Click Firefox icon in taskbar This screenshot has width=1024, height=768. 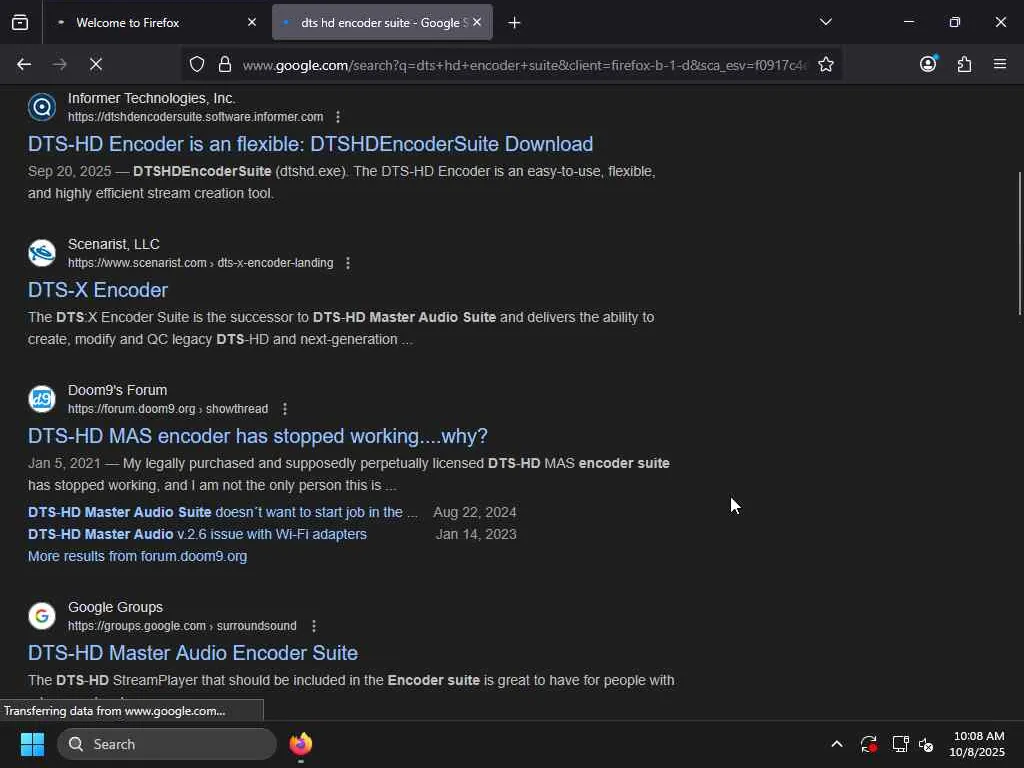click(300, 744)
